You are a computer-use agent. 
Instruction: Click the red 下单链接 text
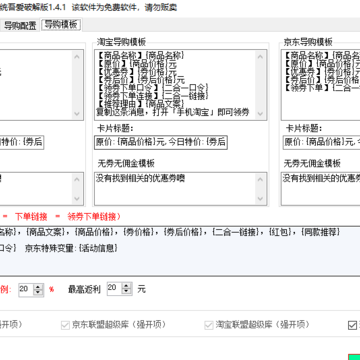[31, 217]
